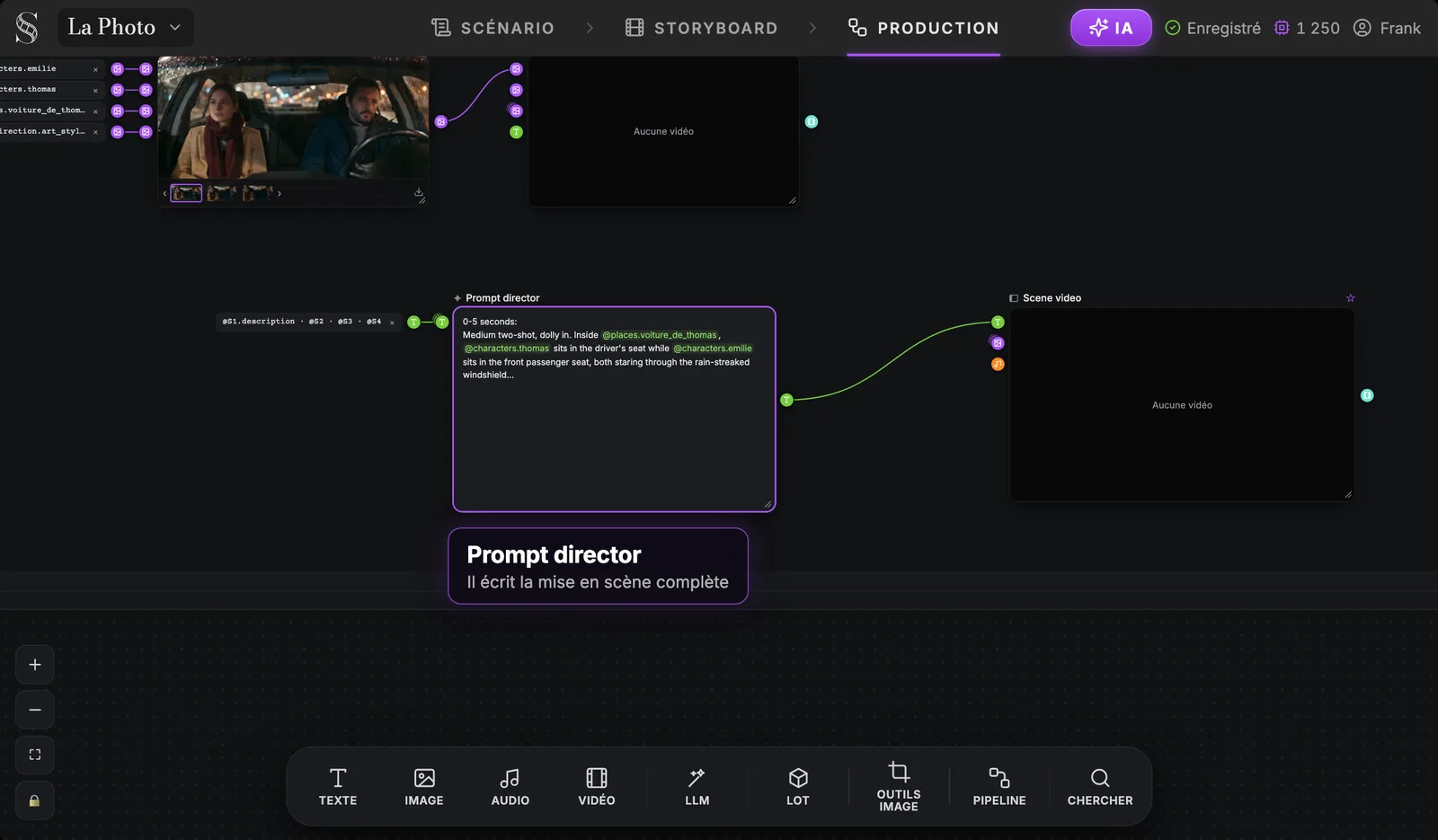Select the Lot tool in the toolbar
Screen dimensions: 1438x840
(x=798, y=787)
